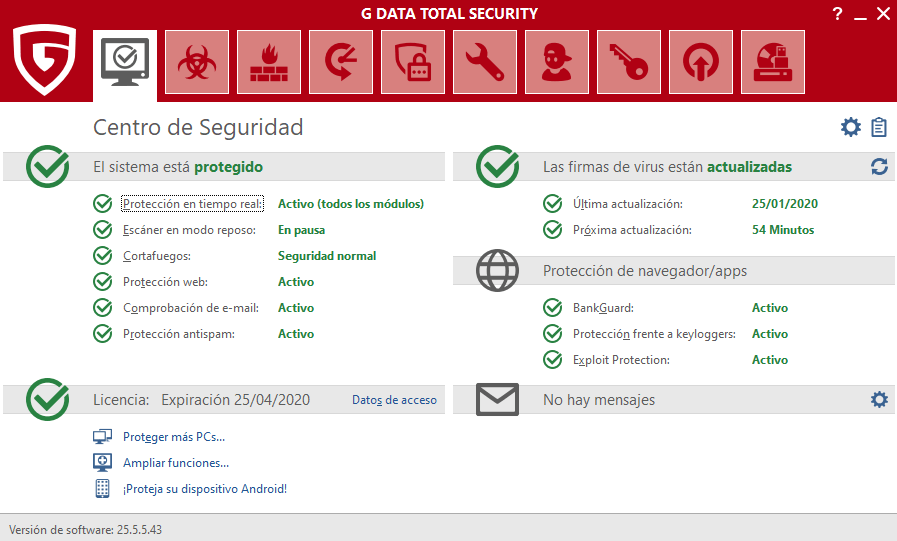Open the parental controls child tab
Screen dimensions: 897x541
coord(557,62)
